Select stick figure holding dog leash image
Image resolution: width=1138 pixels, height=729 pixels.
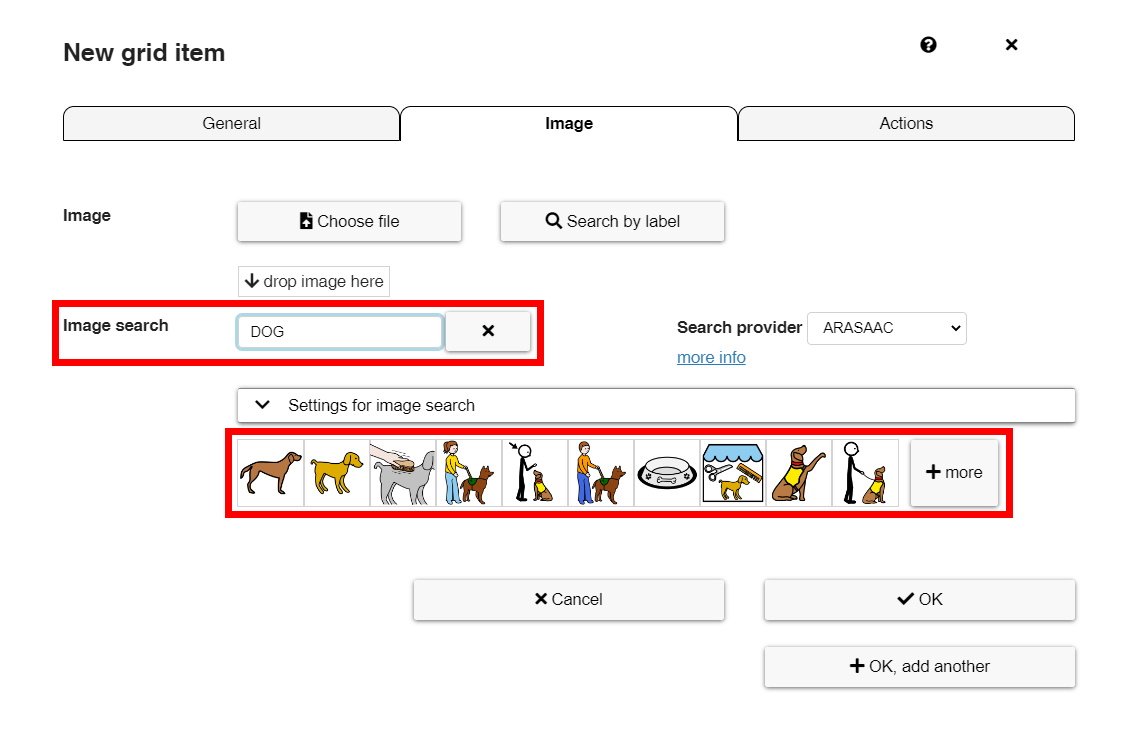[865, 473]
